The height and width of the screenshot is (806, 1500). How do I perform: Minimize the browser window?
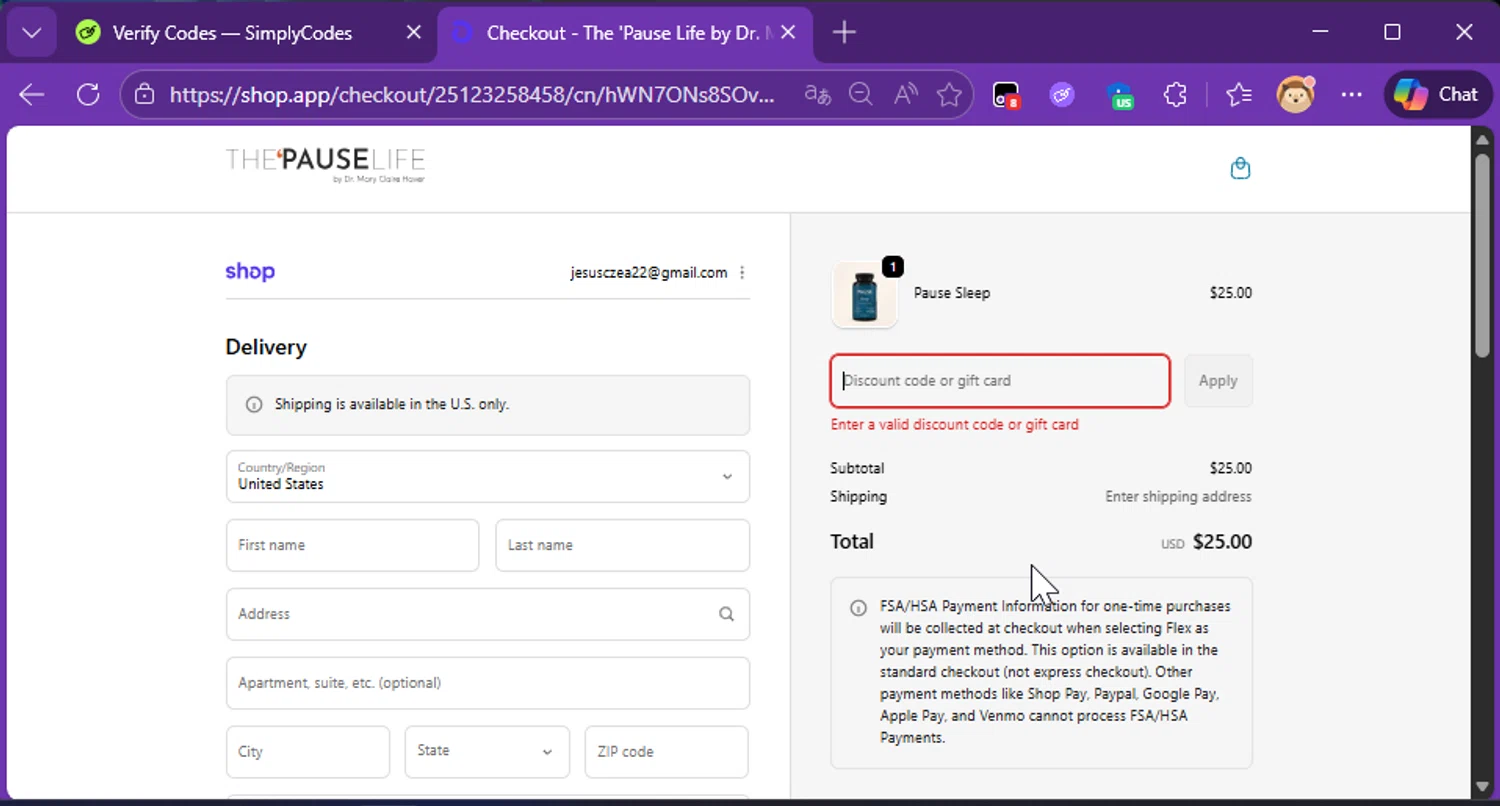coord(1320,33)
